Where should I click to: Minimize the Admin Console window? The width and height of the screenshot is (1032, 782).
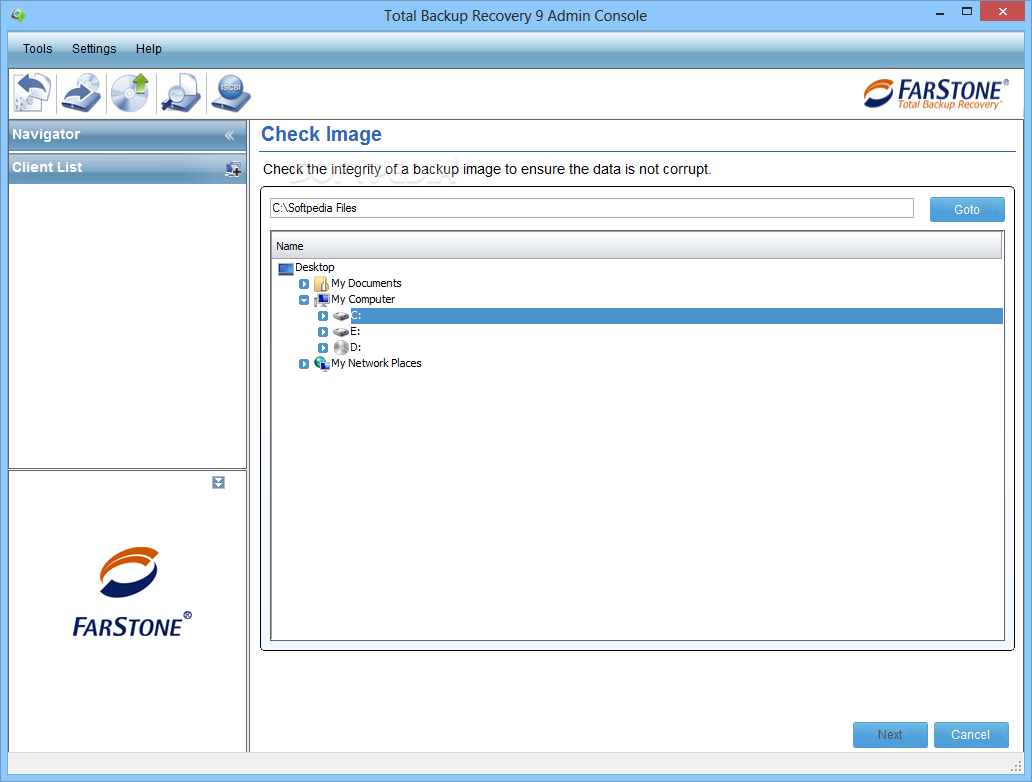coord(940,12)
